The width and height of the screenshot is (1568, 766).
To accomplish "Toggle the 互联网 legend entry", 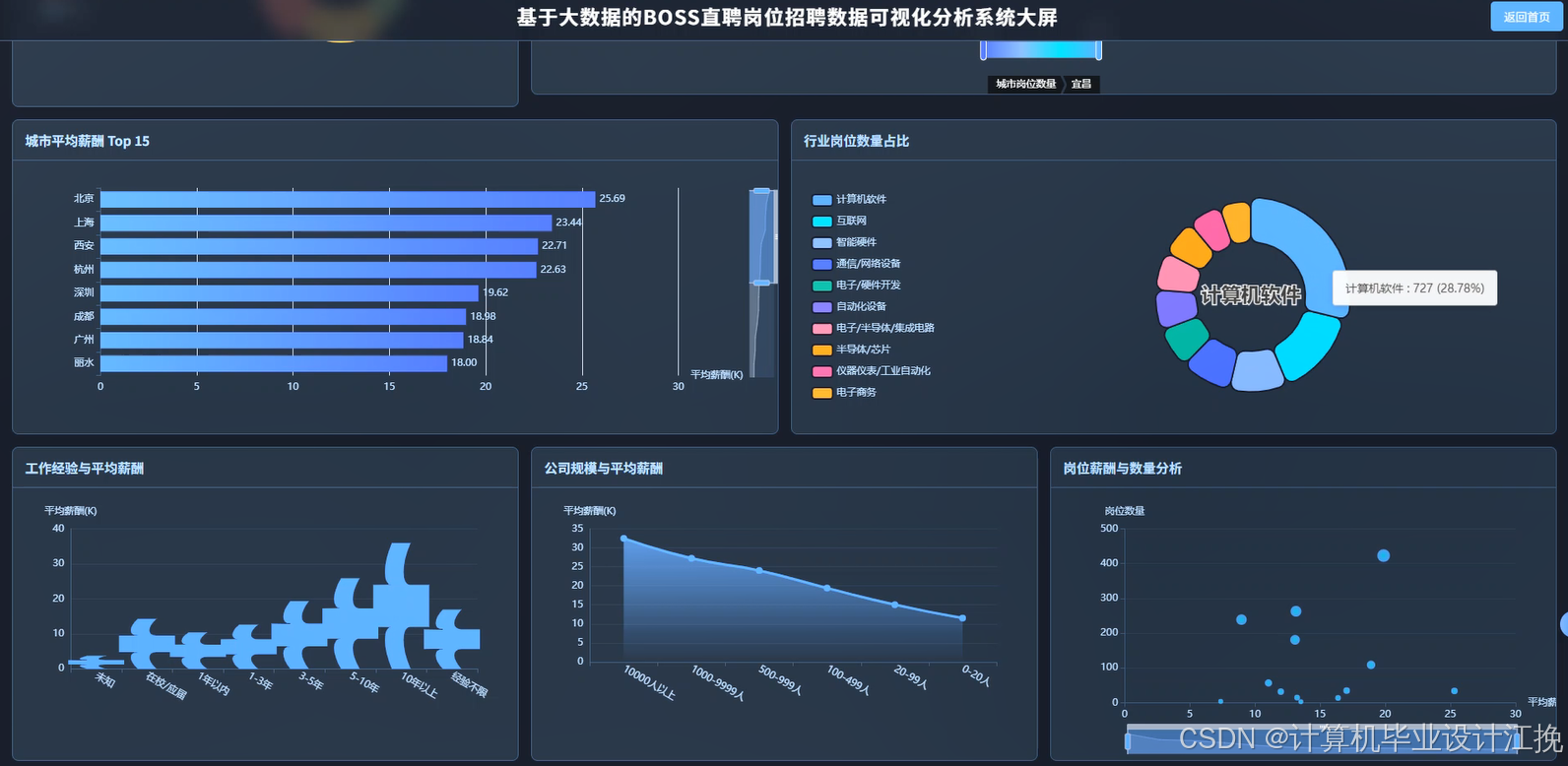I will [x=839, y=222].
